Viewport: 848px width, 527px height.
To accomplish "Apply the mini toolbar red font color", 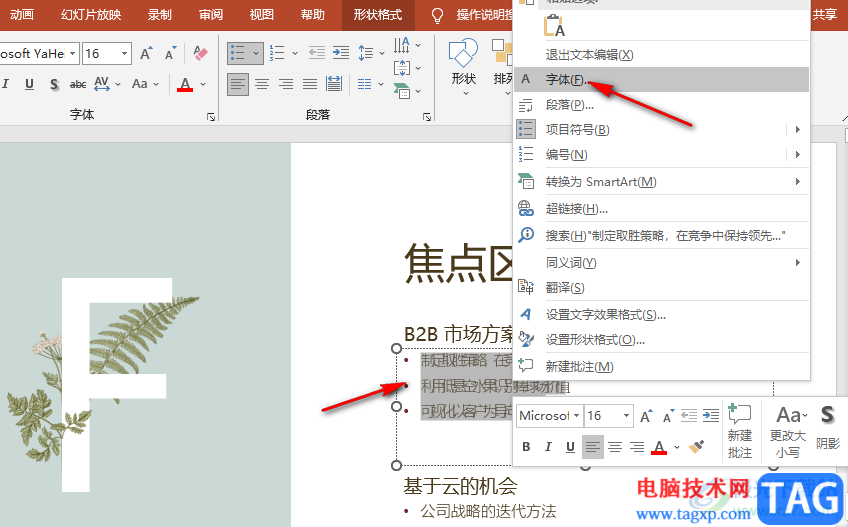I will (659, 447).
